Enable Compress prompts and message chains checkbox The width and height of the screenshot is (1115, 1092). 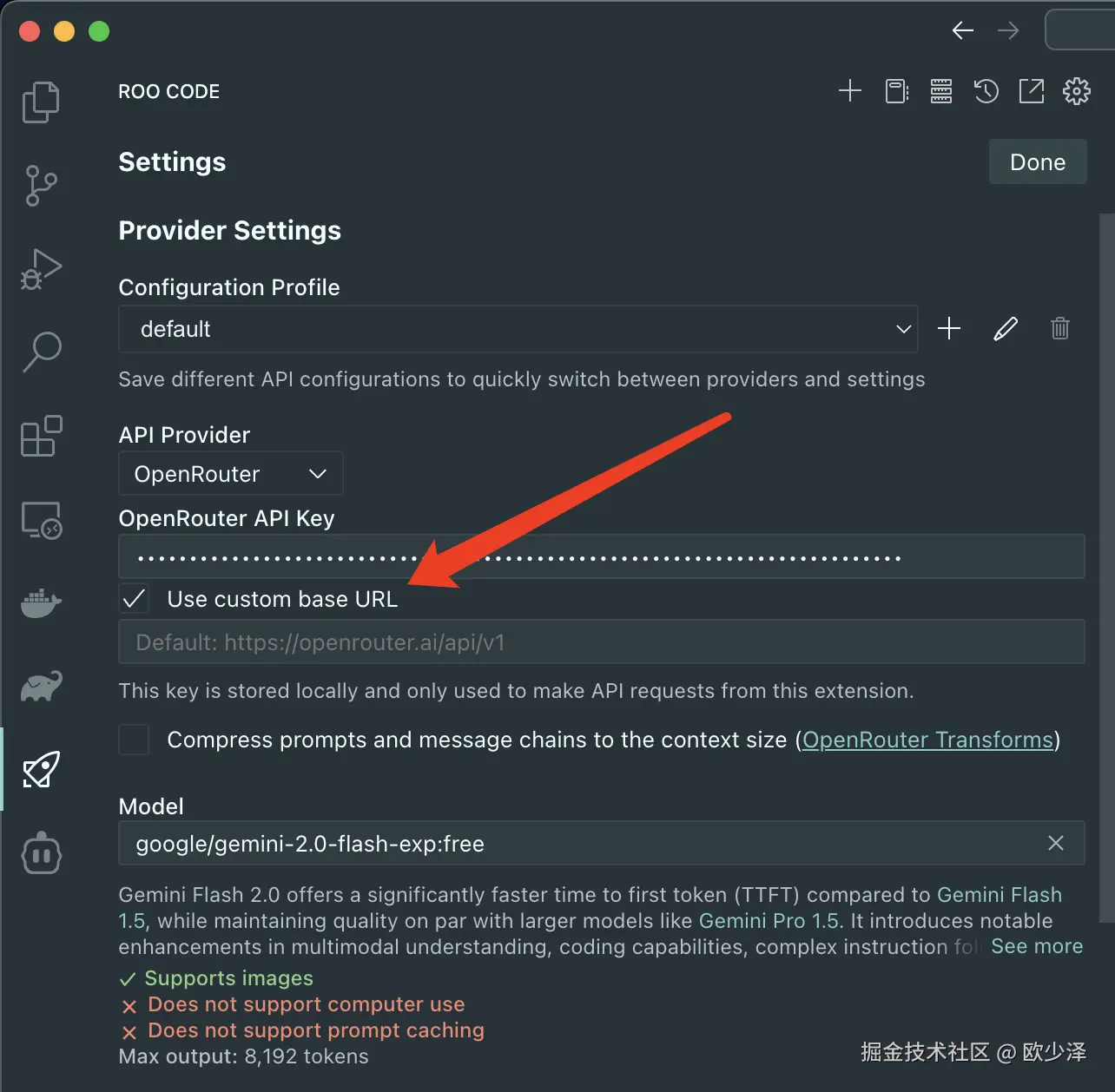pyautogui.click(x=134, y=740)
